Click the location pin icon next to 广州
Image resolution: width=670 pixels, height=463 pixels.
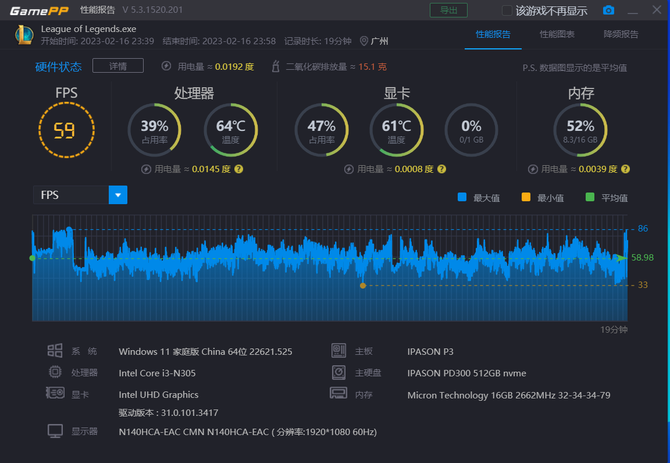(x=364, y=41)
